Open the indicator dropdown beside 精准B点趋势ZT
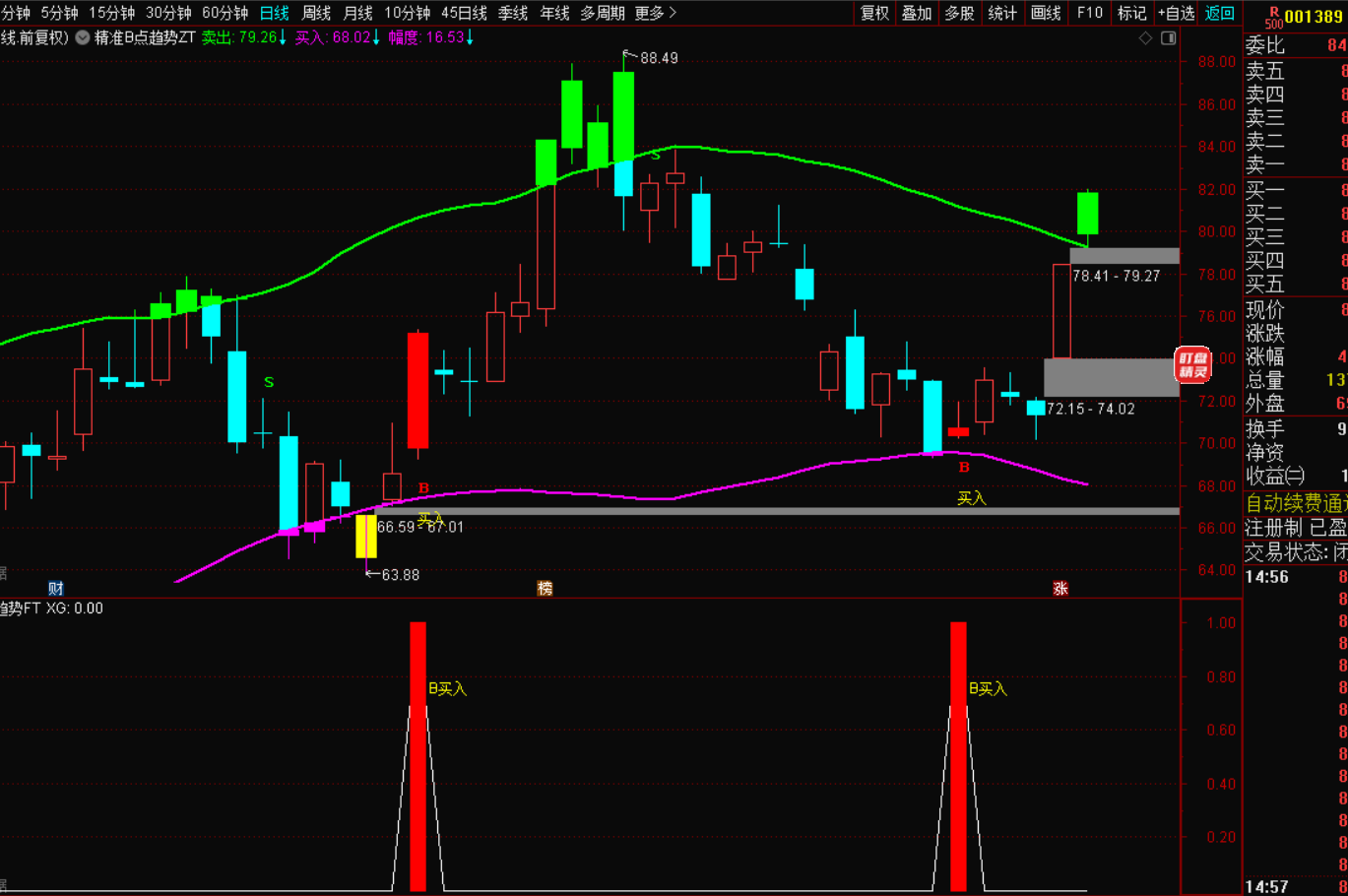The height and width of the screenshot is (896, 1348). click(x=83, y=38)
